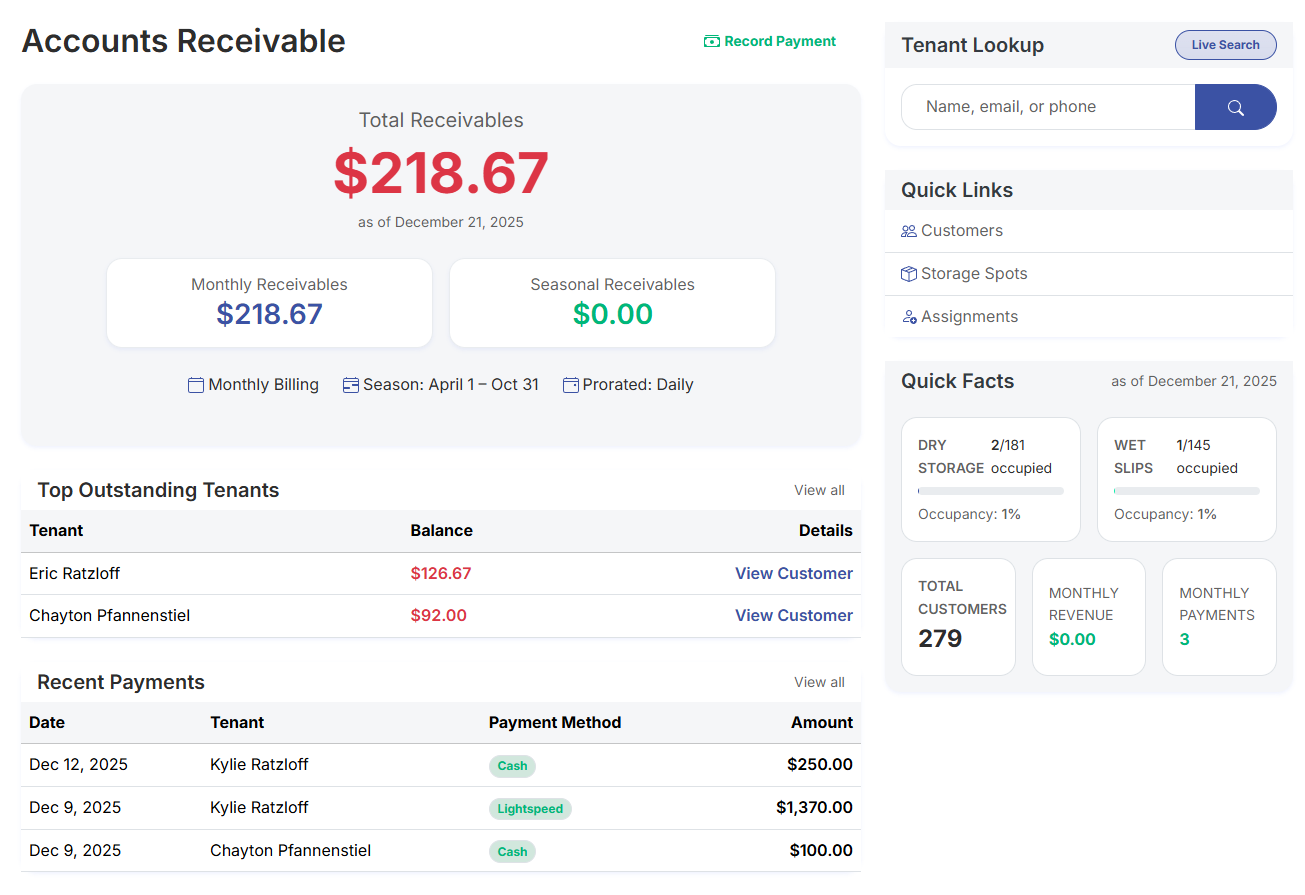Switch to the Quick Links panel

(957, 190)
